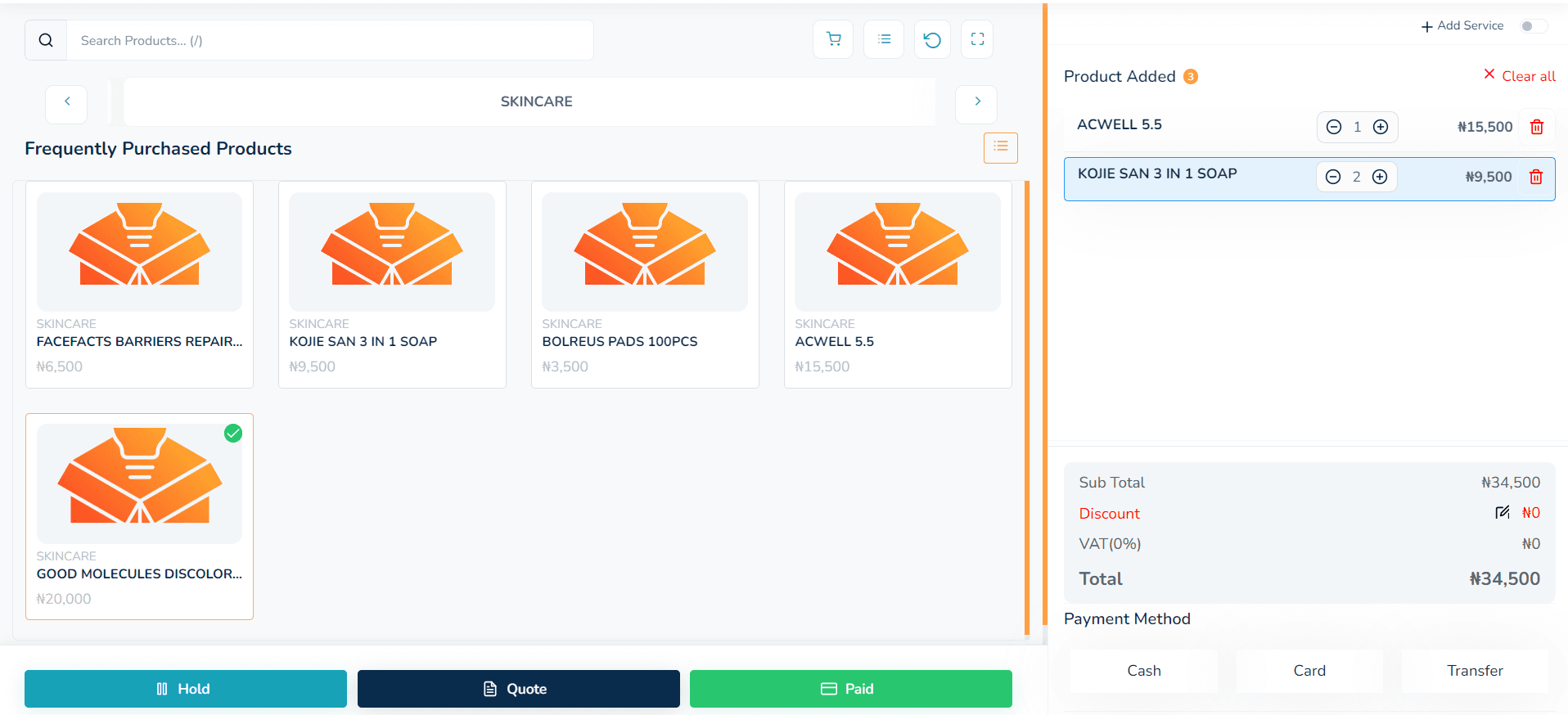
Task: Add BOLREUS PADS 100PCS product card
Action: pos(645,285)
